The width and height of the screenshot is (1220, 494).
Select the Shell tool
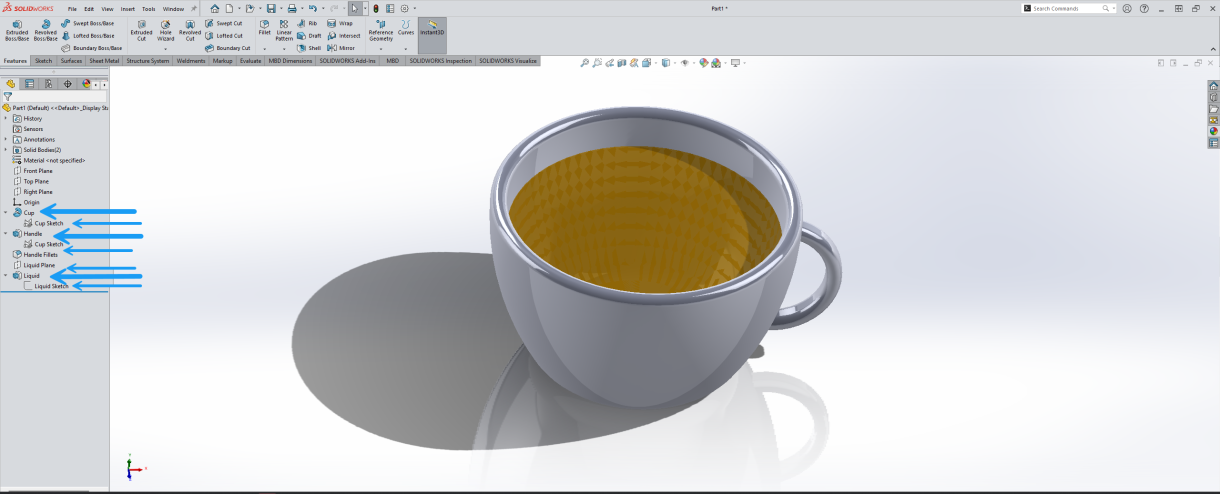309,47
